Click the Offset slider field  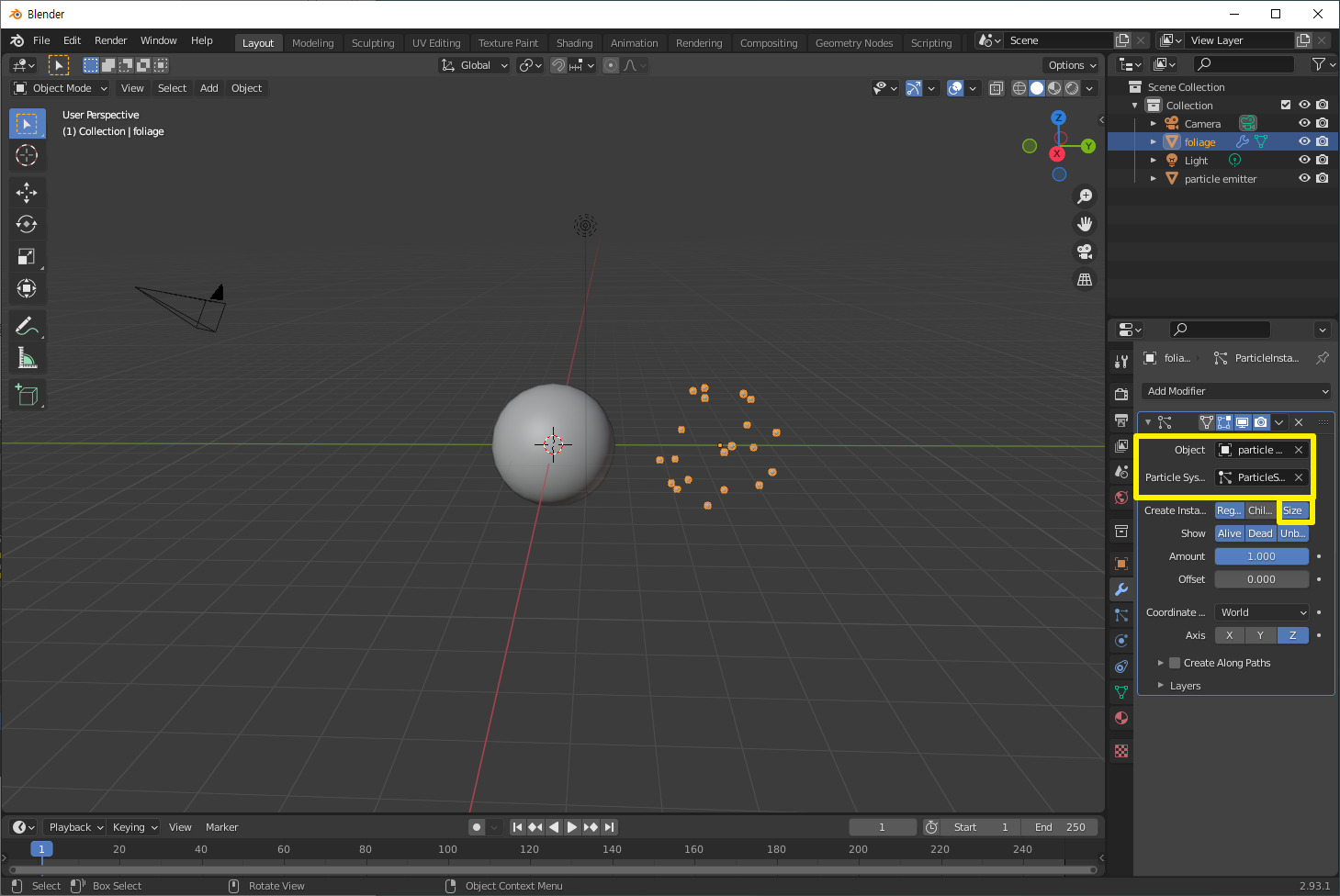point(1262,579)
